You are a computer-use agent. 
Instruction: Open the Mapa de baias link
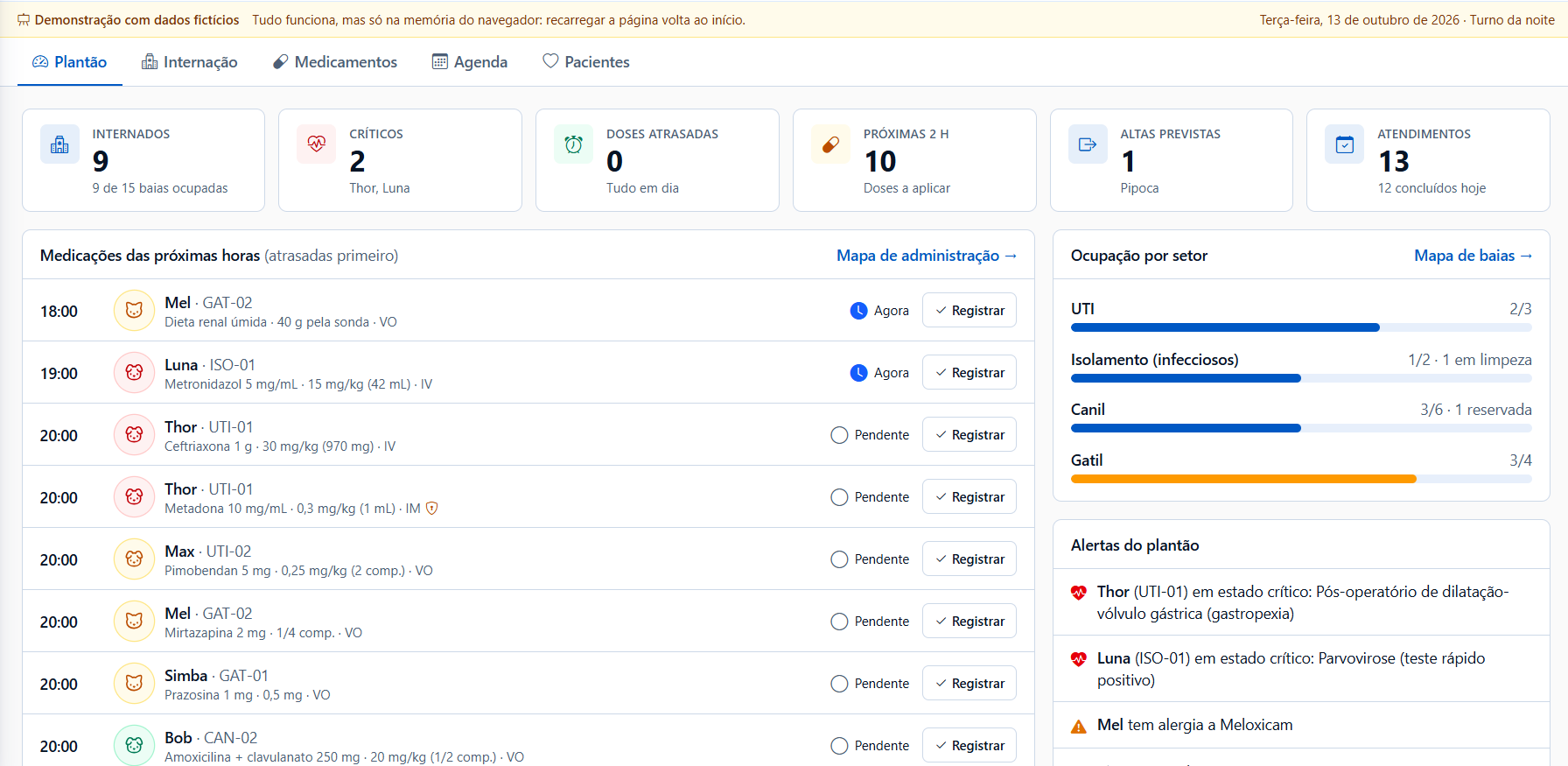click(1473, 256)
